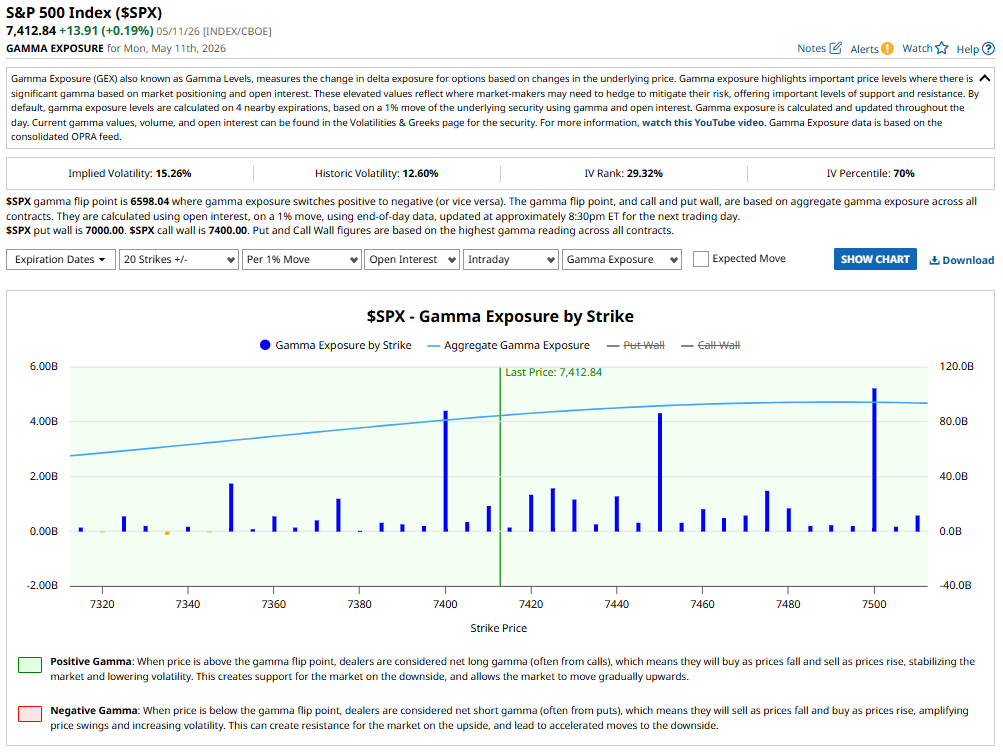Open the Intraday dropdown
The height and width of the screenshot is (754, 1003).
tap(510, 259)
